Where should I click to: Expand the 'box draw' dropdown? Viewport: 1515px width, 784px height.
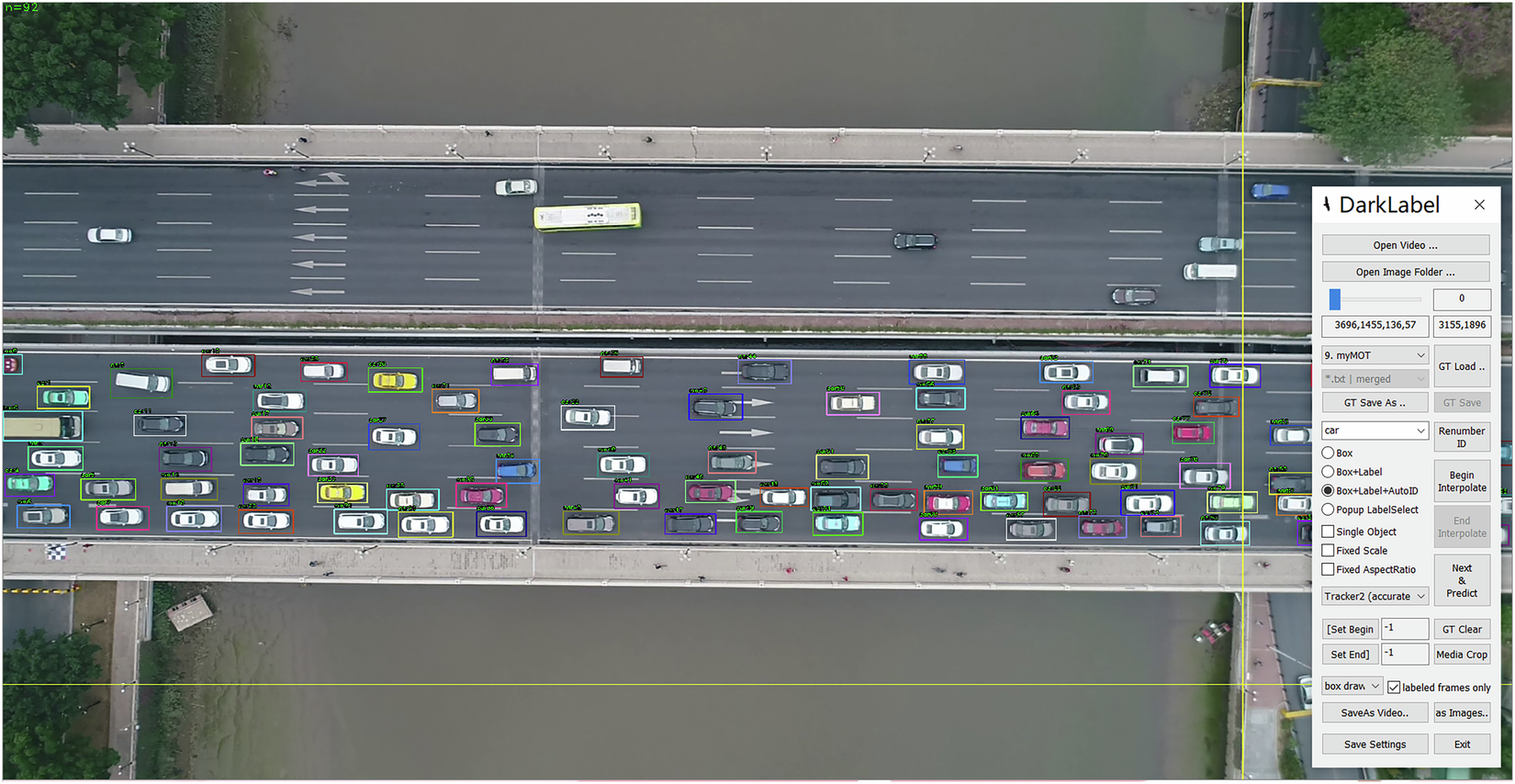(1352, 686)
